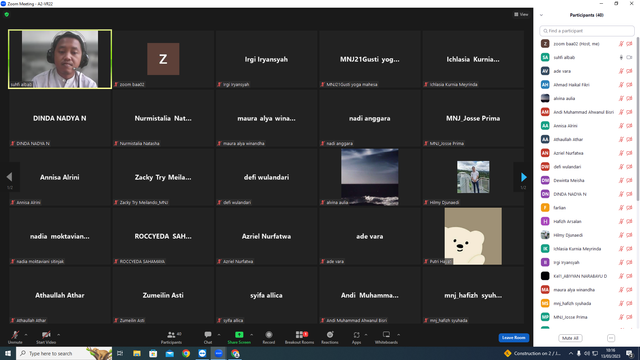Go to previous gallery page arrow

point(9,177)
